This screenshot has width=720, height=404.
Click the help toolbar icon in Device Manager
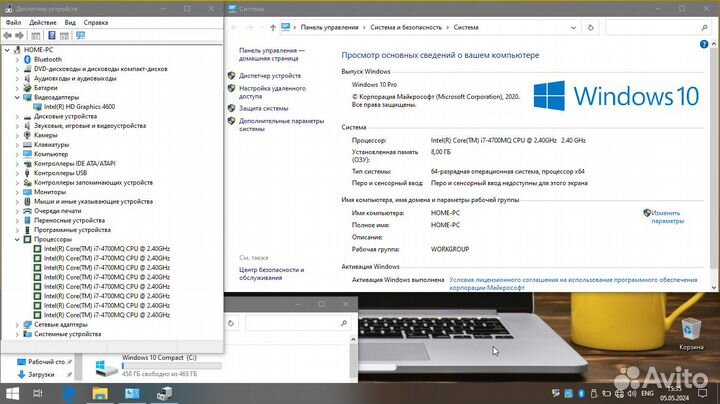pyautogui.click(x=52, y=35)
